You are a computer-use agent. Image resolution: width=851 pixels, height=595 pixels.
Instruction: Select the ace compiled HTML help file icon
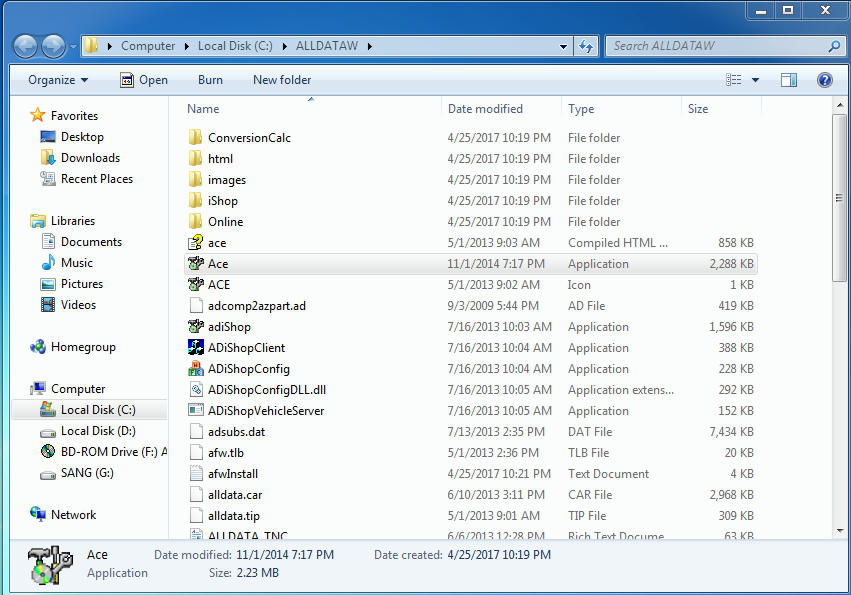click(x=195, y=243)
